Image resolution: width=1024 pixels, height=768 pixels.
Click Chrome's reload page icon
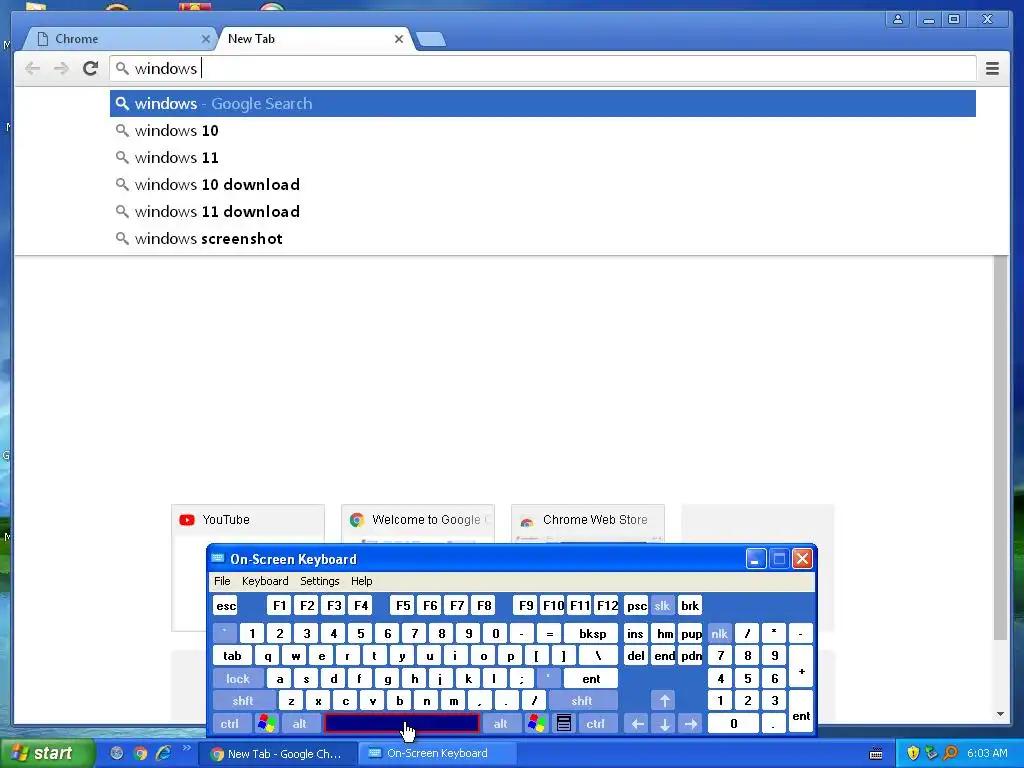coord(90,68)
